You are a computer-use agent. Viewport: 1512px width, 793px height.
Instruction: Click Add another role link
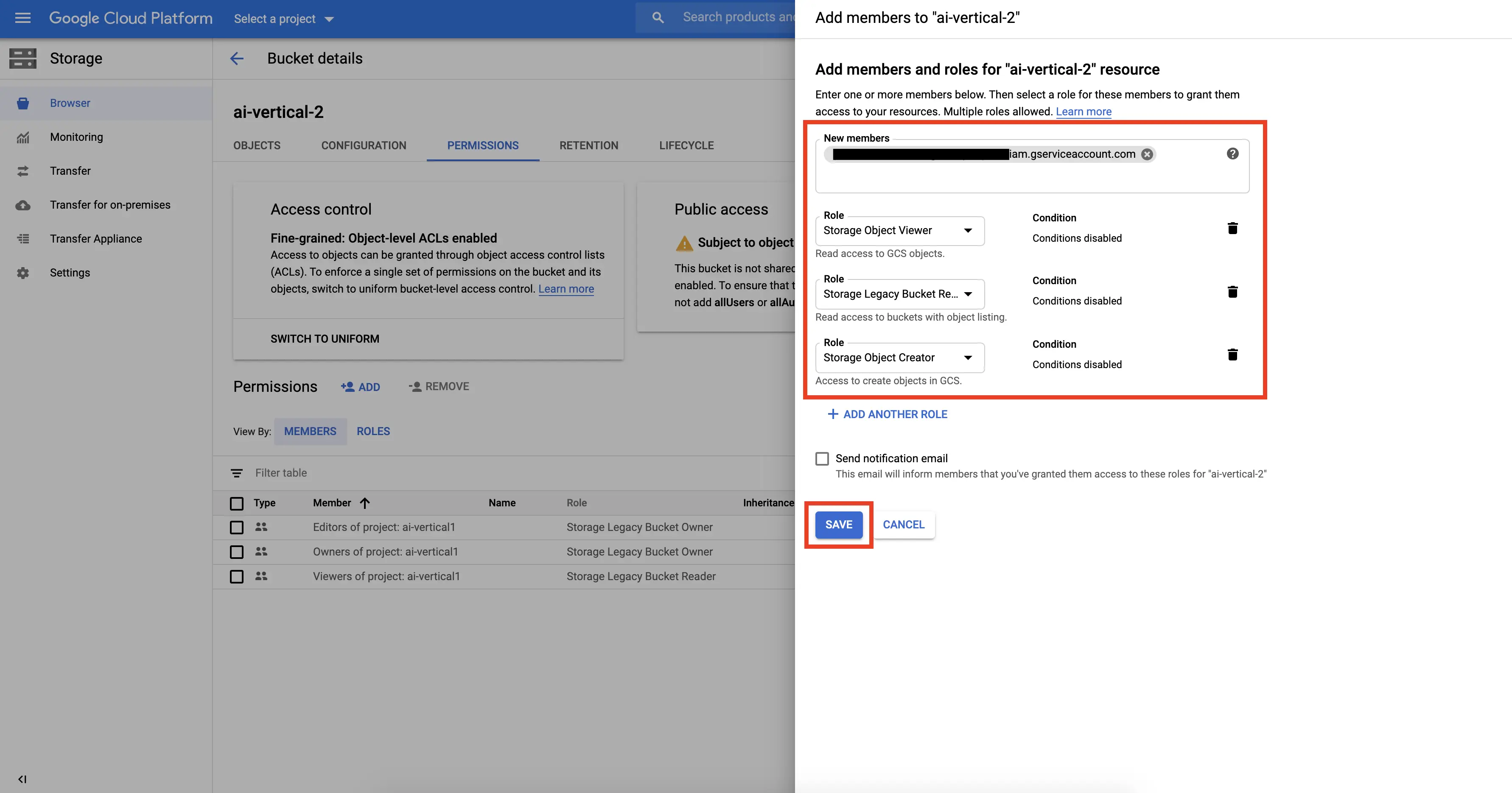coord(887,414)
